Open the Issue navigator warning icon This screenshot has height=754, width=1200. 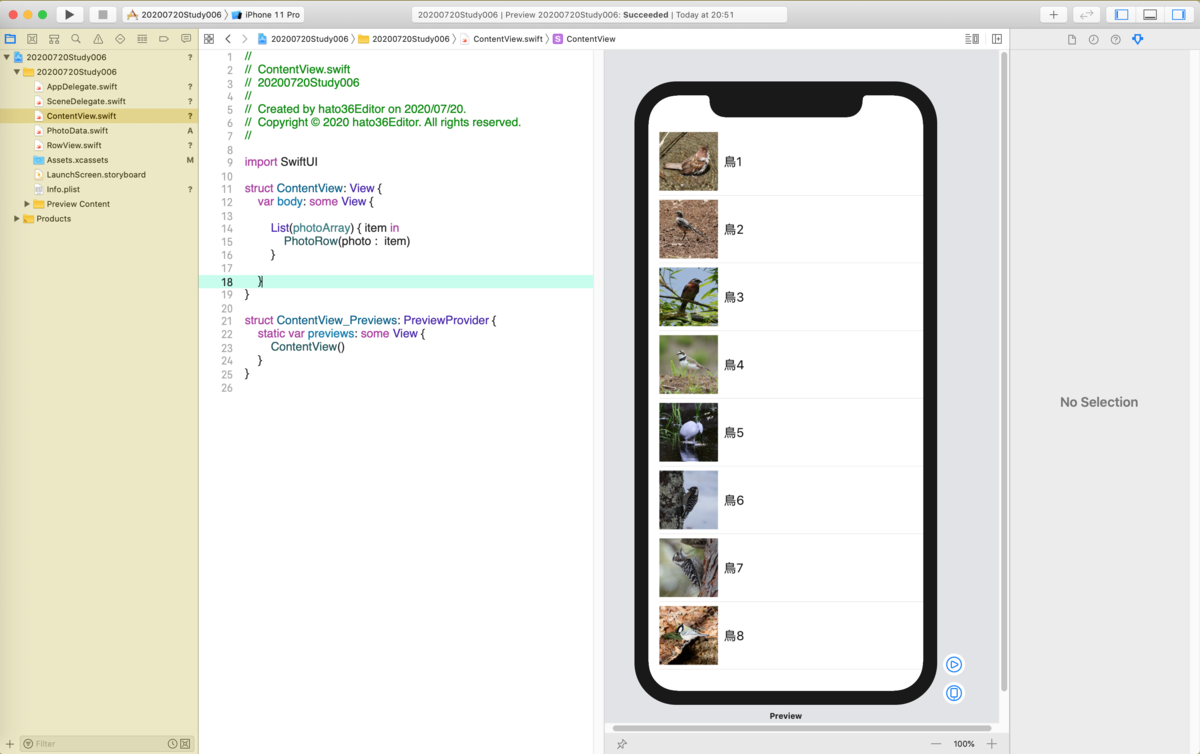(x=98, y=39)
